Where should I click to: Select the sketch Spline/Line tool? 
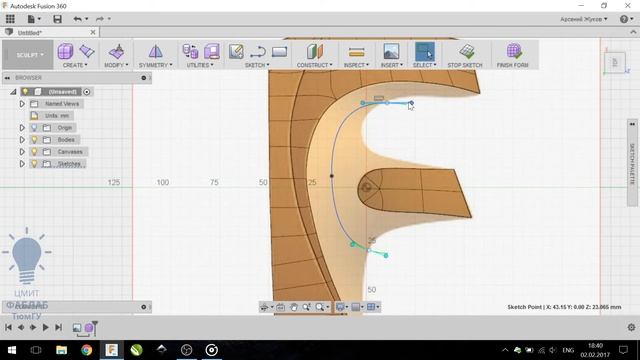(x=258, y=52)
